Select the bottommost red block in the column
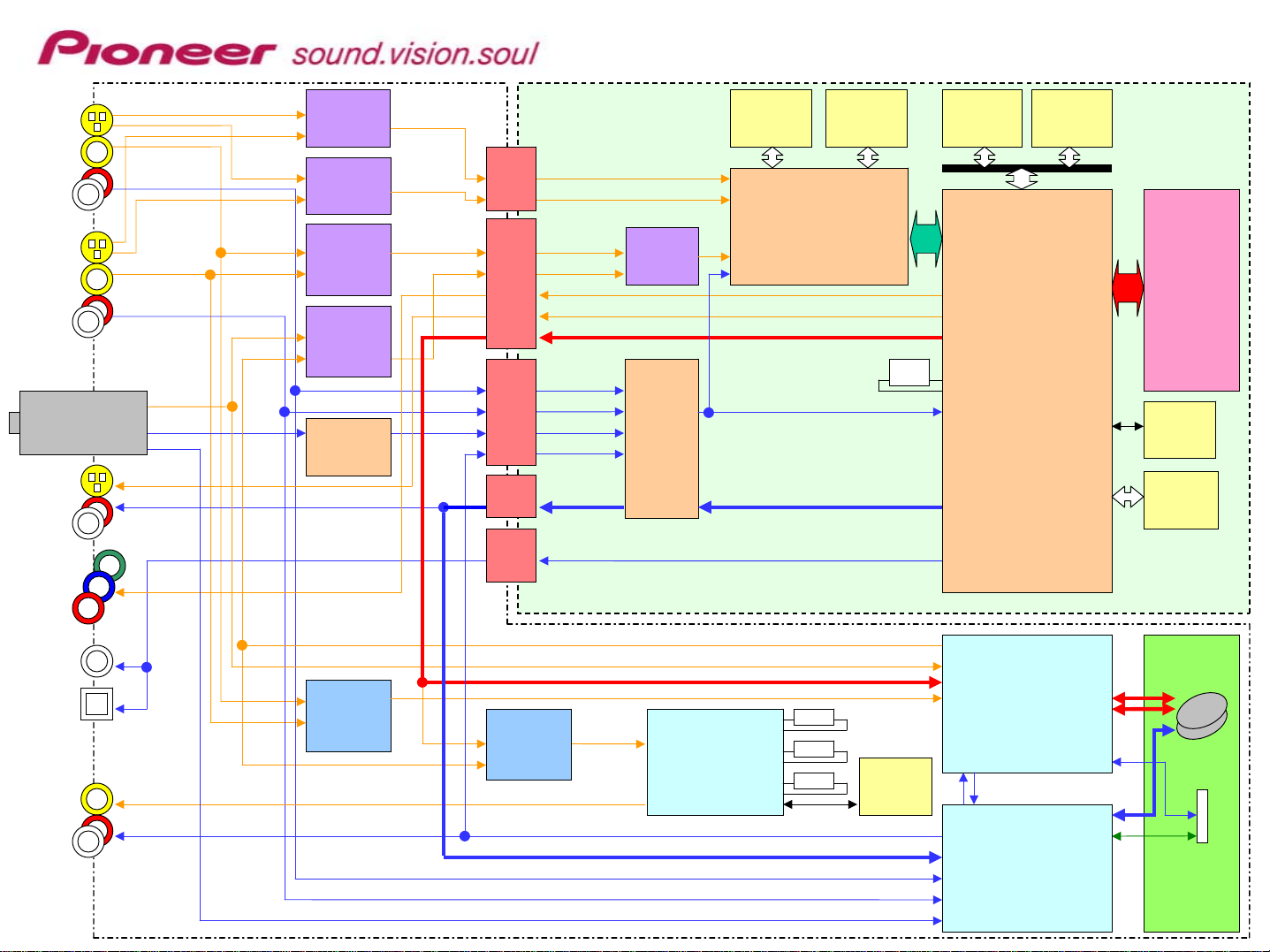The height and width of the screenshot is (952, 1270). 511,555
